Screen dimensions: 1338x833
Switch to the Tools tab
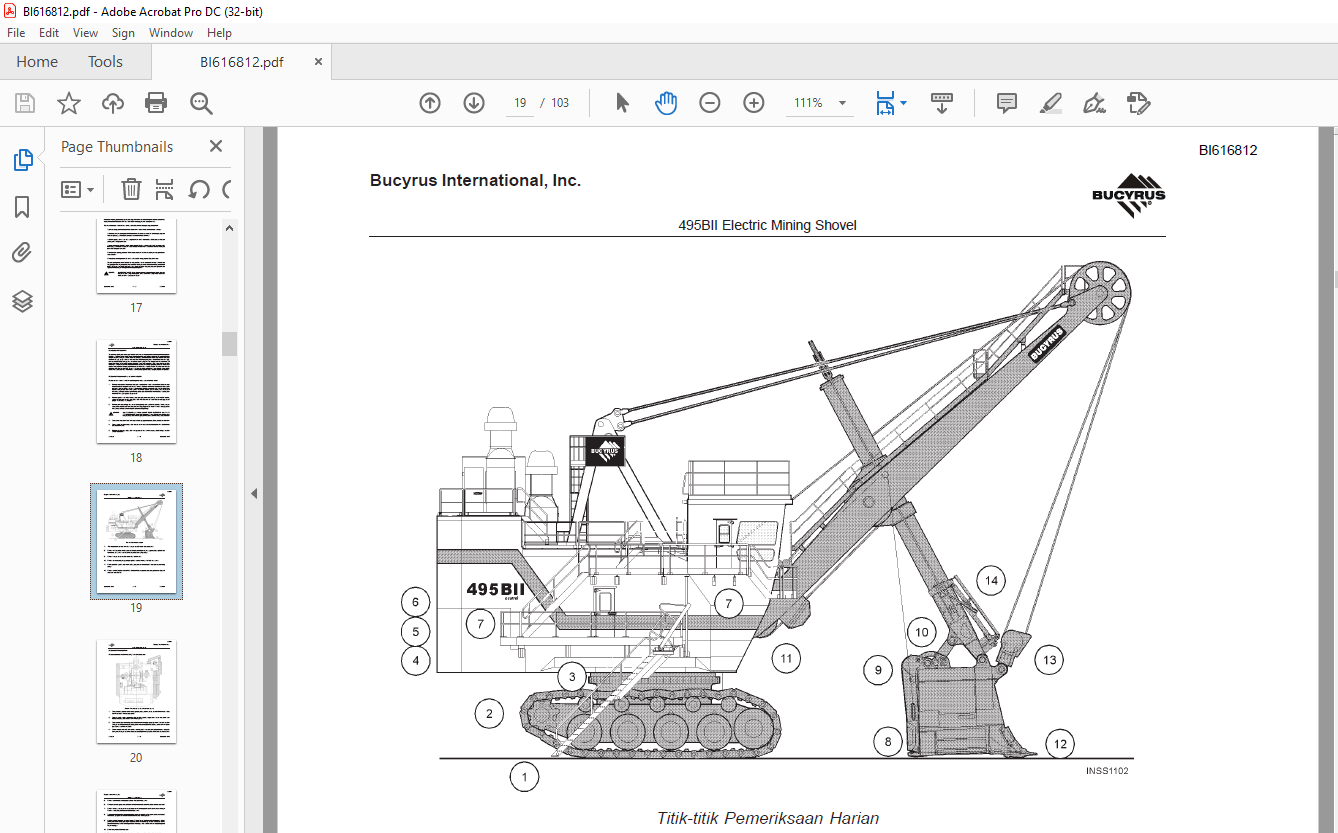coord(105,62)
